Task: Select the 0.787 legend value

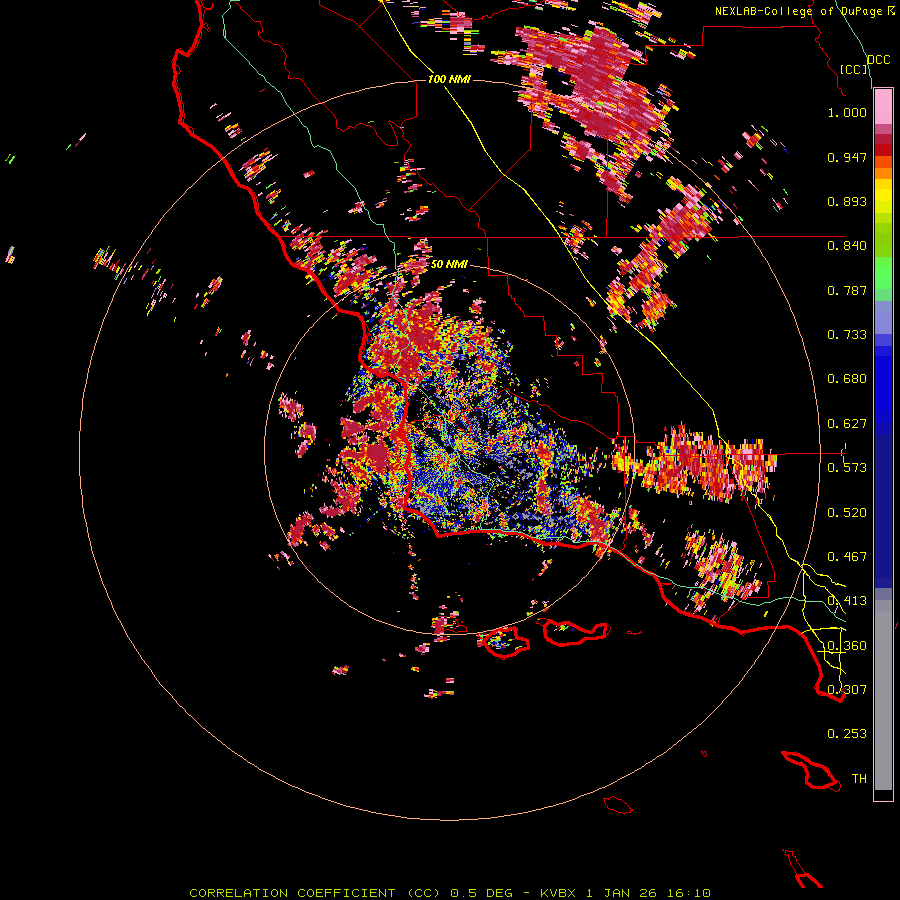Action: 847,290
